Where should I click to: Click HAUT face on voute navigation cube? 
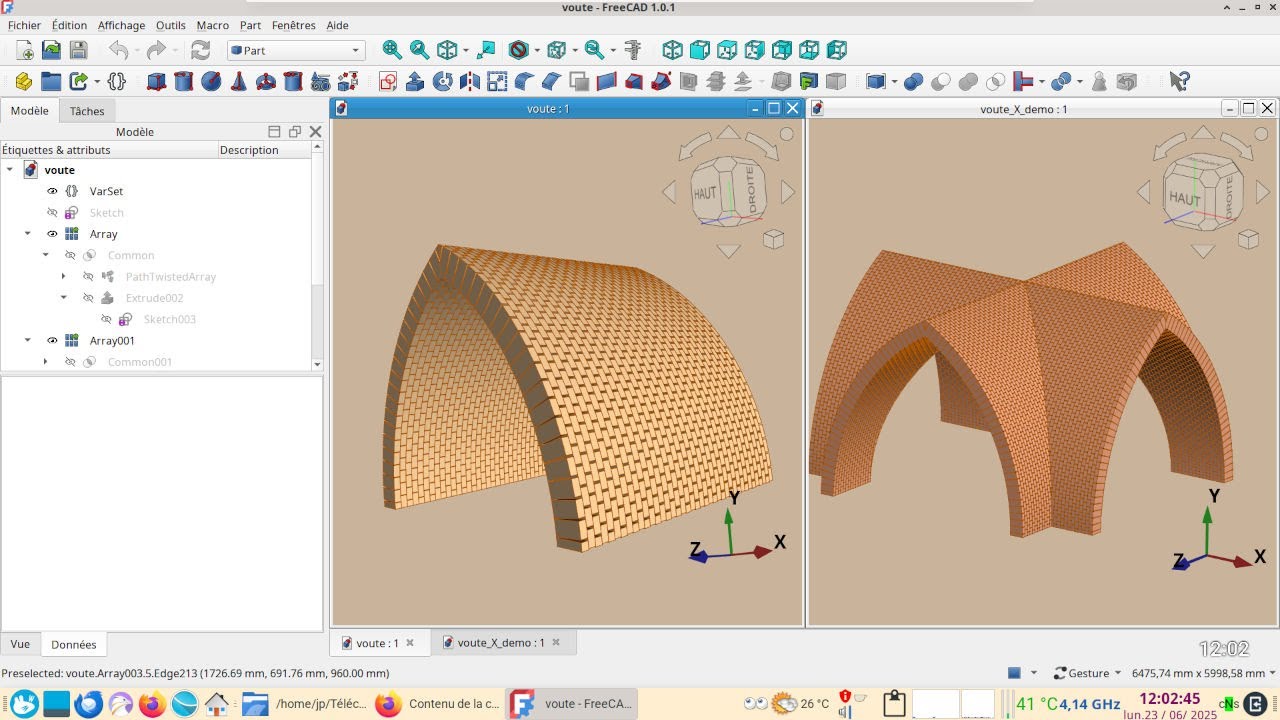tap(705, 192)
